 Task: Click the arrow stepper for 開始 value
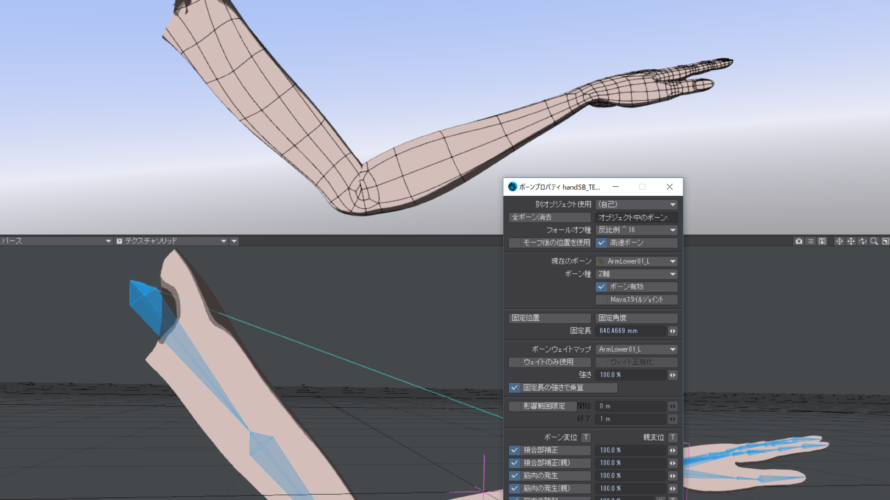(x=673, y=406)
